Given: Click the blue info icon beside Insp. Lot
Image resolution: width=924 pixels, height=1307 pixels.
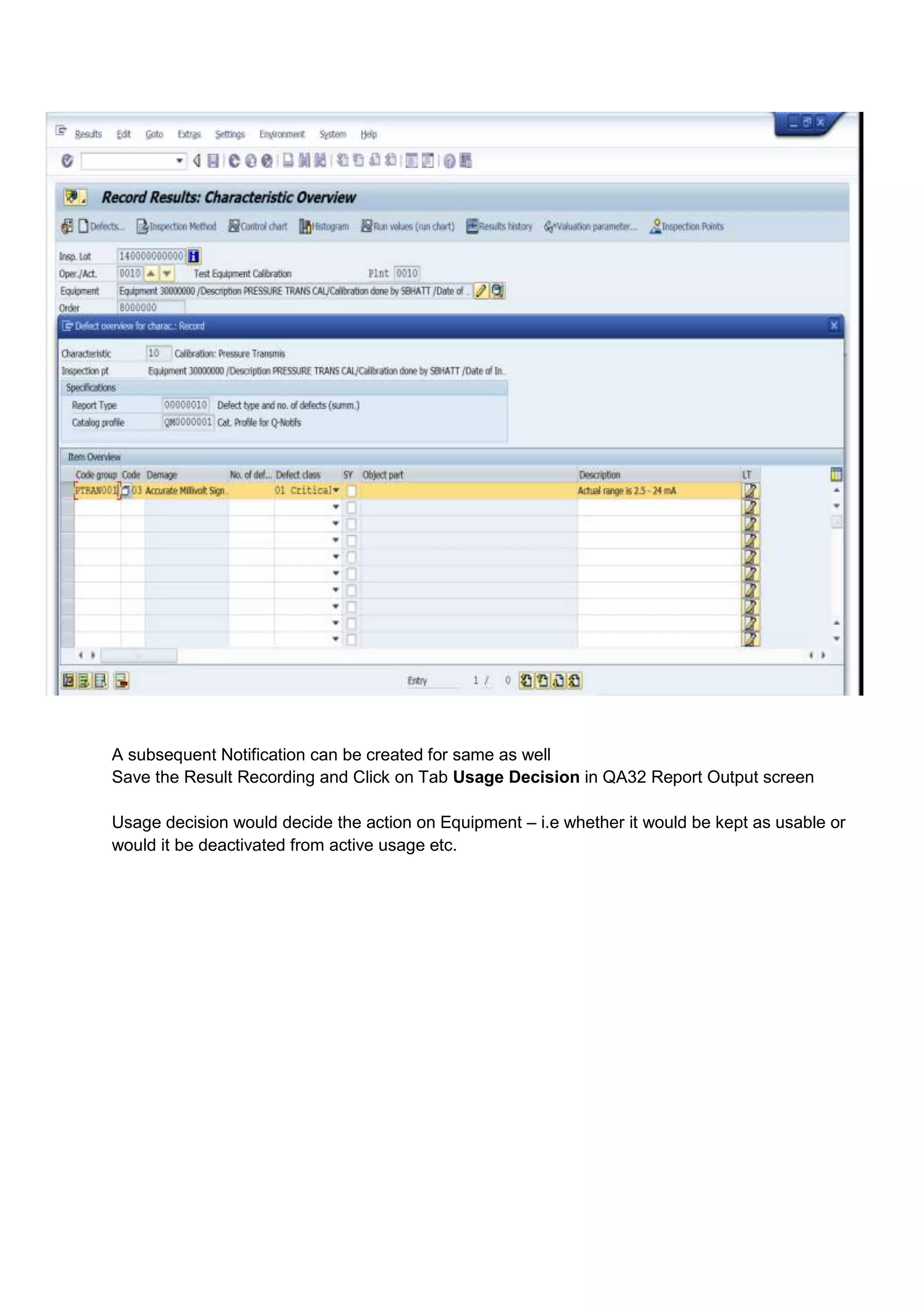Looking at the screenshot, I should [194, 256].
